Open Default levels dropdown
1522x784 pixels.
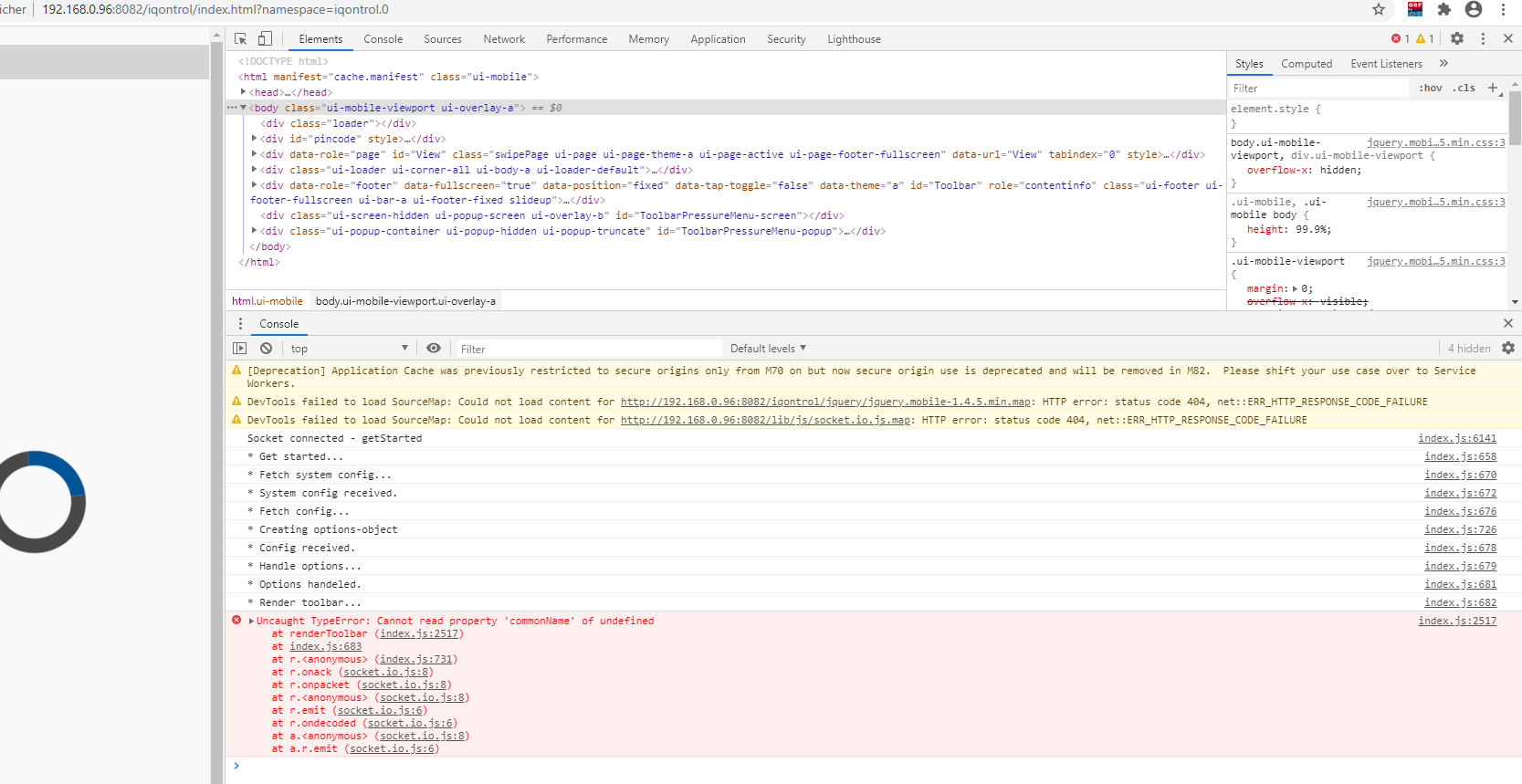click(768, 349)
